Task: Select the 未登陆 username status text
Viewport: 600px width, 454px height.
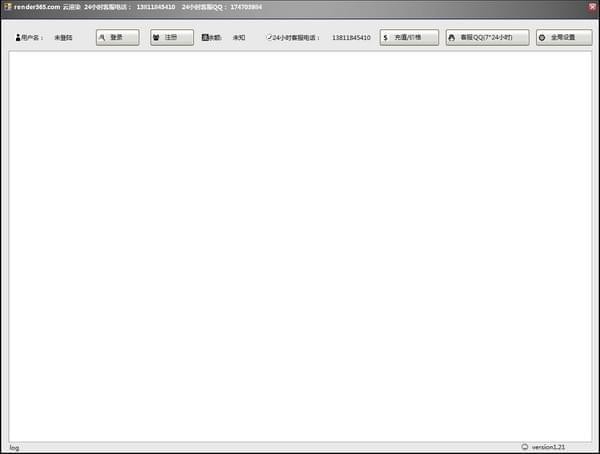Action: click(63, 38)
